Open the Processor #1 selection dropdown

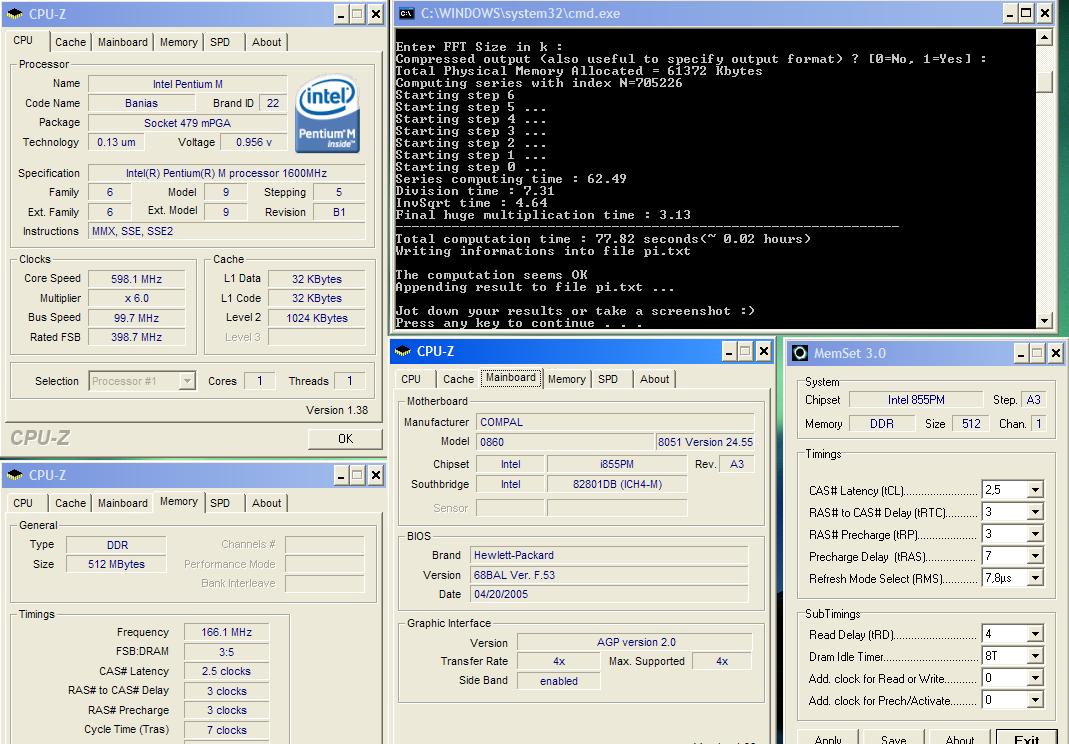point(187,381)
